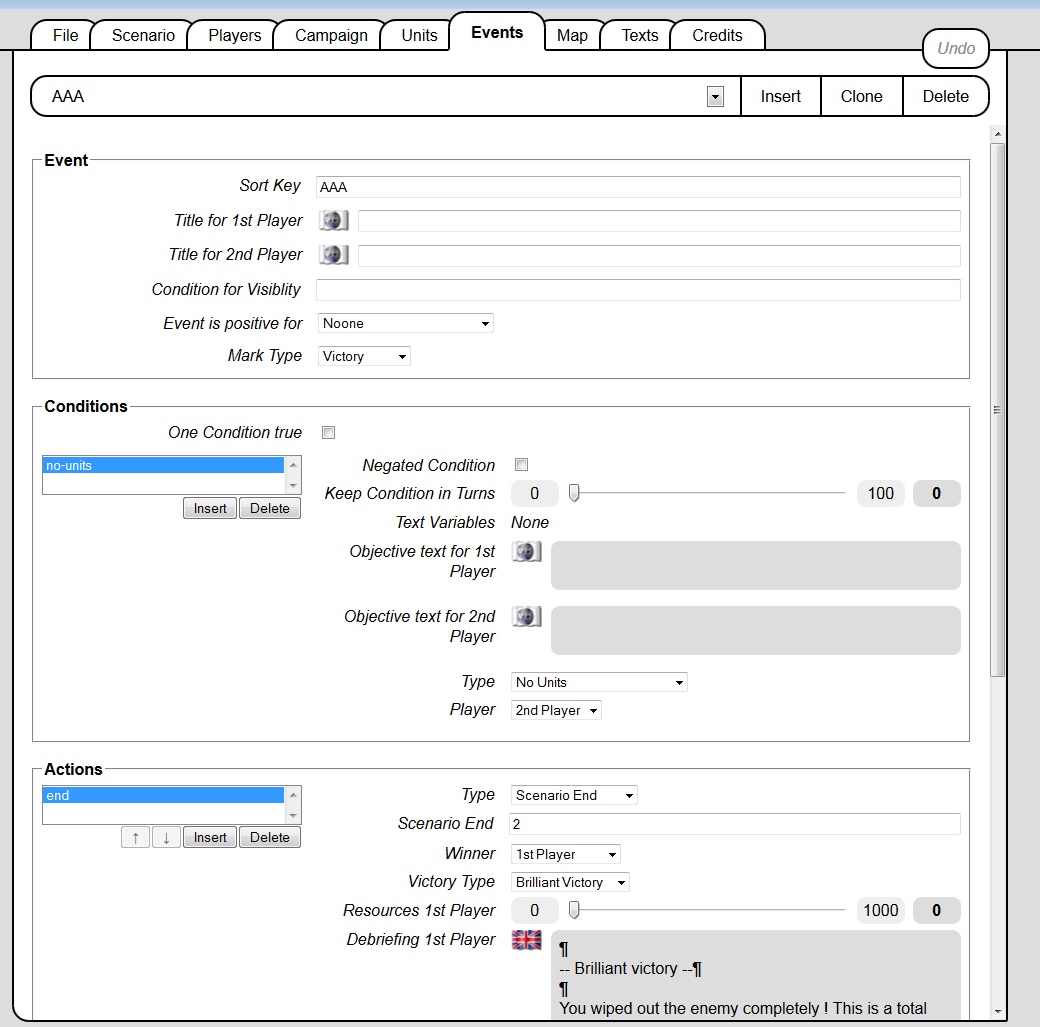Click the Keep Condition in Turns slider handle
Viewport: 1040px width, 1027px height.
pyautogui.click(x=574, y=493)
